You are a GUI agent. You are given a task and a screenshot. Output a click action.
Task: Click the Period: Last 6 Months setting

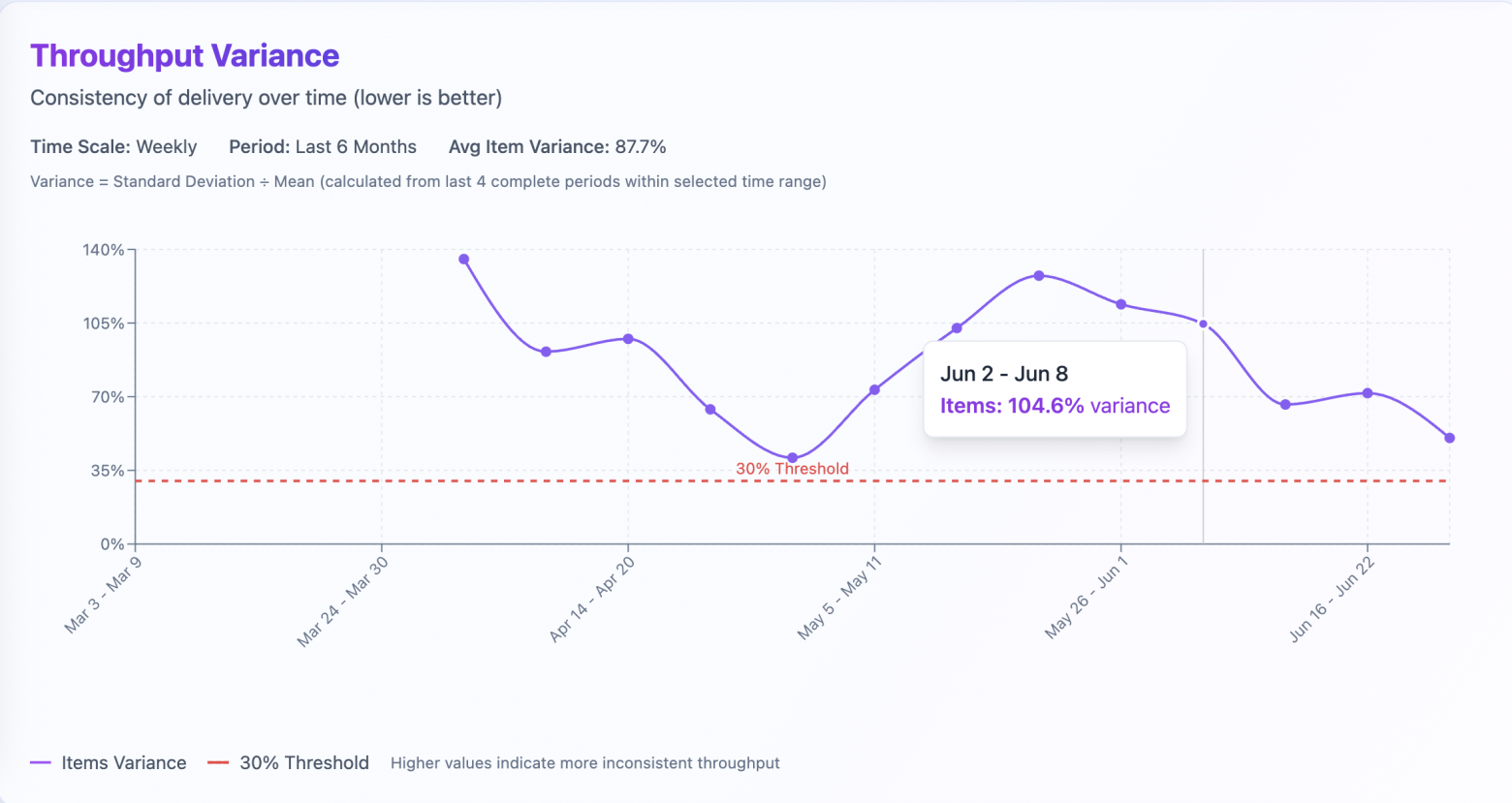[x=323, y=147]
